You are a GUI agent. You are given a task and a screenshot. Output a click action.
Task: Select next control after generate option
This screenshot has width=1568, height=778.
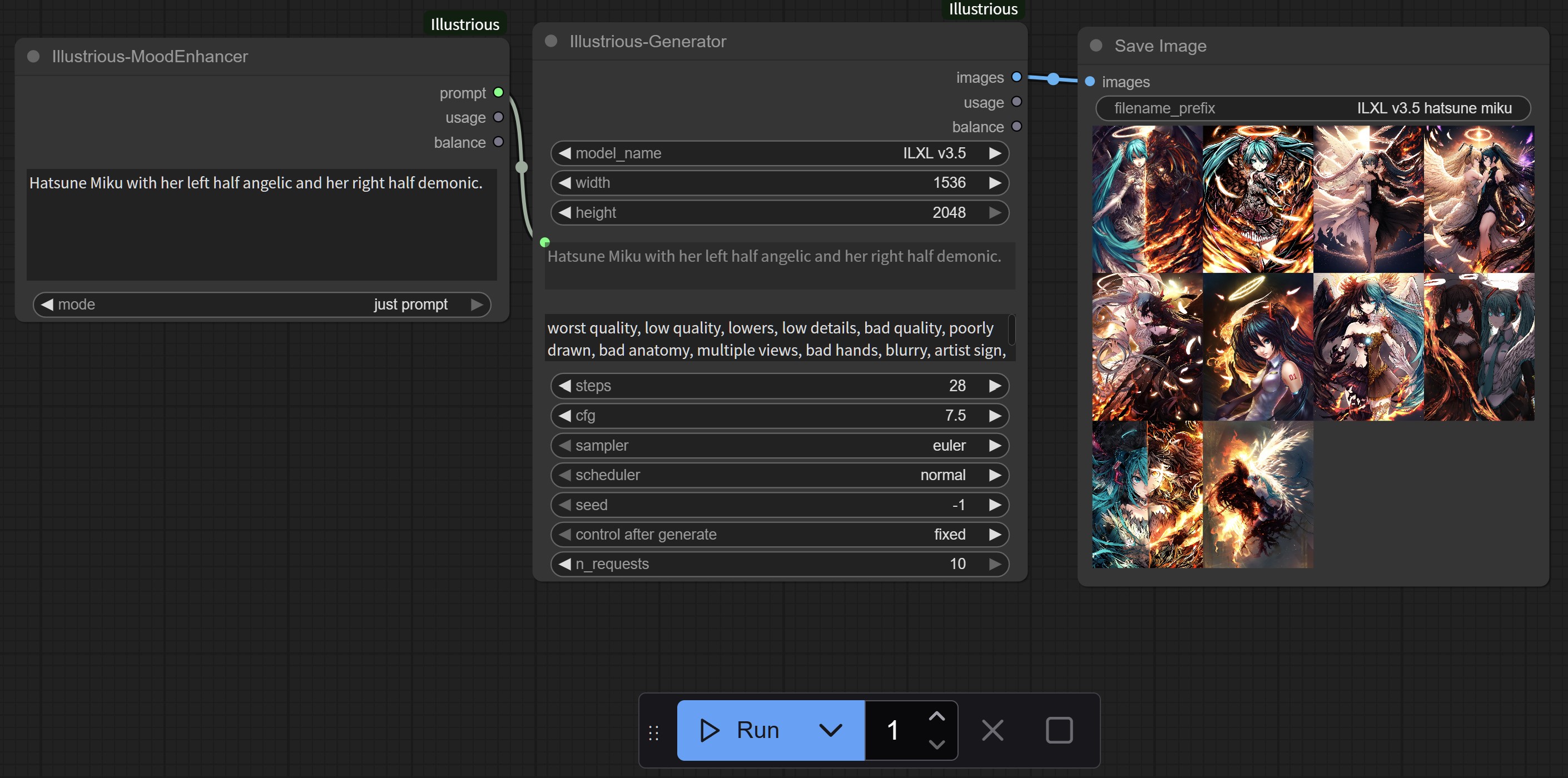click(x=995, y=534)
